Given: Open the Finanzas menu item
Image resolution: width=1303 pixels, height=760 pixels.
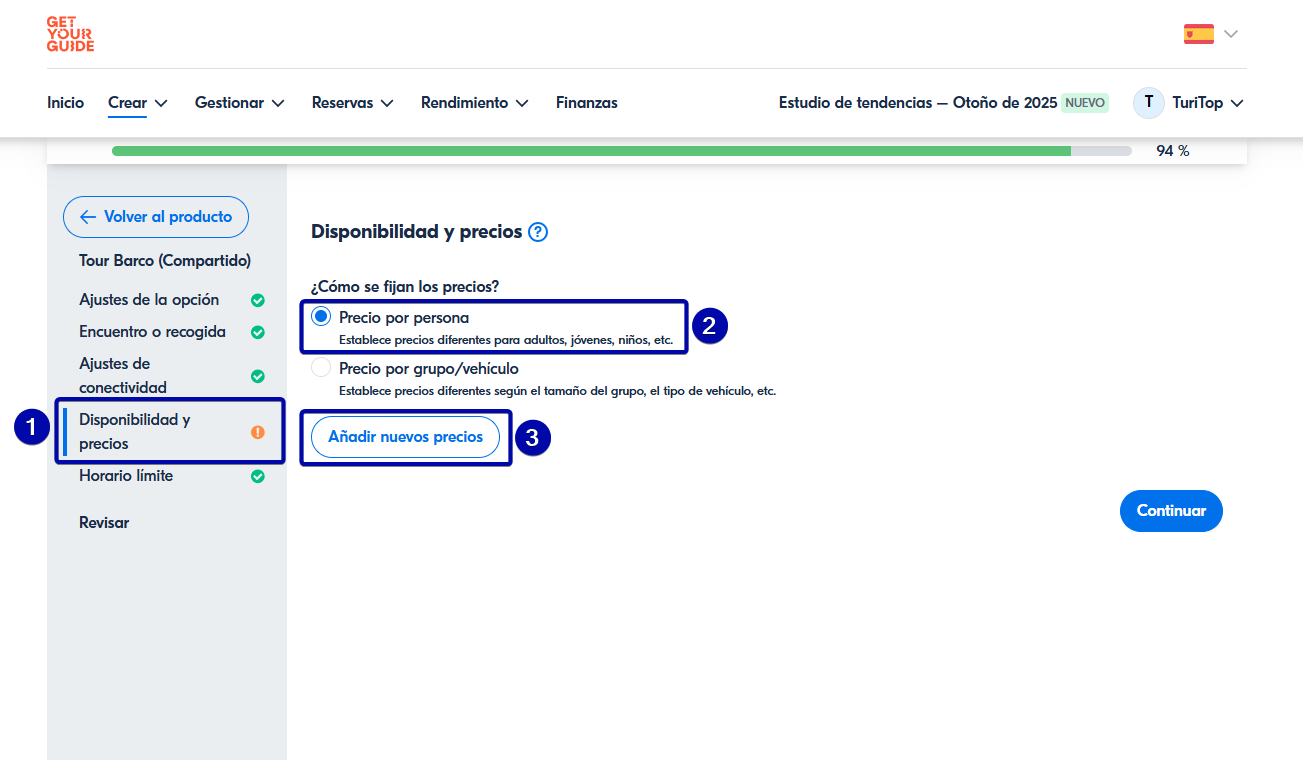Looking at the screenshot, I should coord(586,103).
